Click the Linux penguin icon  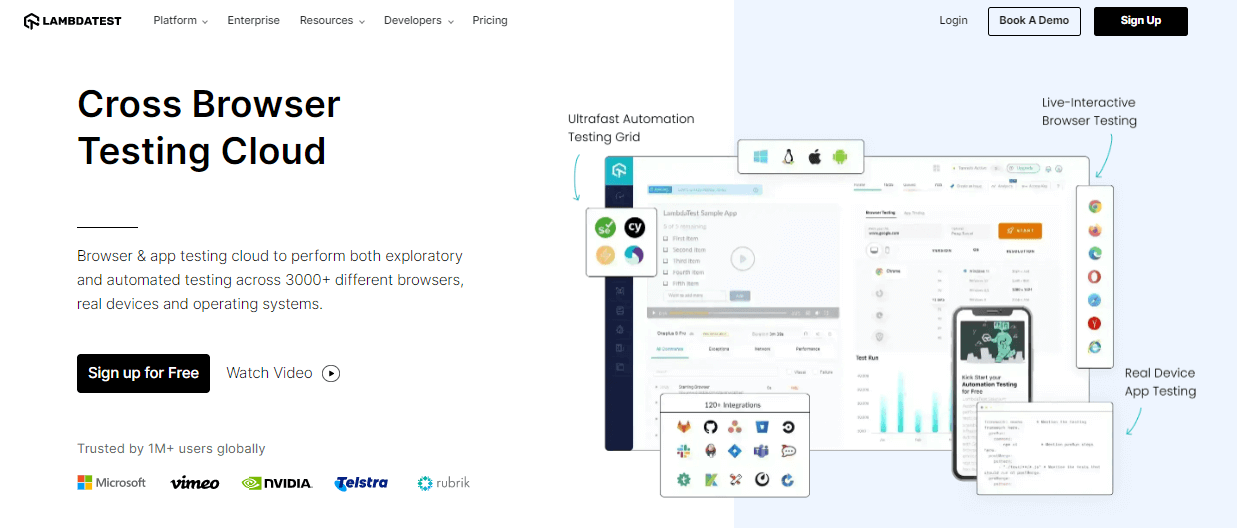coord(788,157)
